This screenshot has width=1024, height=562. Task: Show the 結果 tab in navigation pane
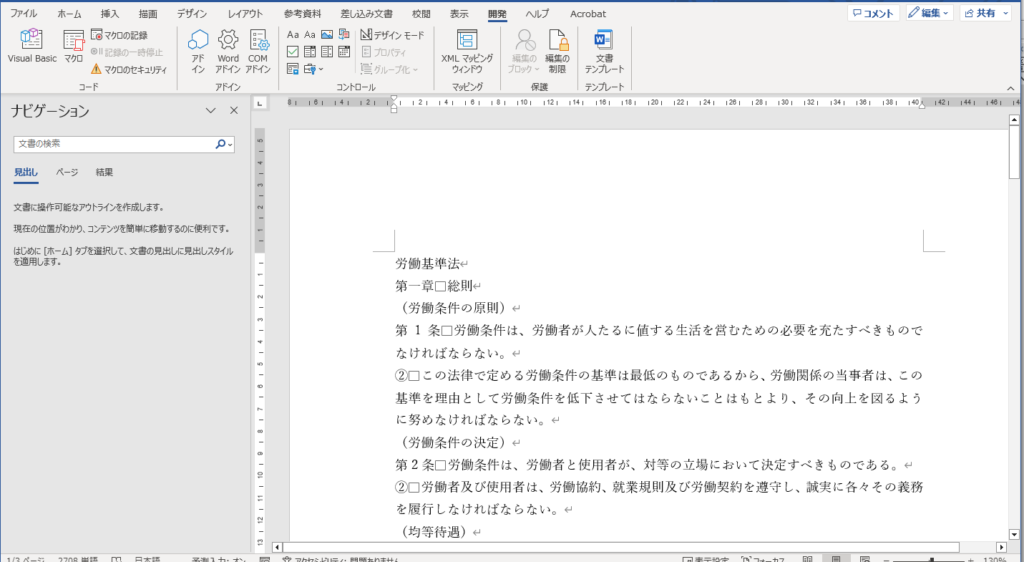click(x=104, y=172)
